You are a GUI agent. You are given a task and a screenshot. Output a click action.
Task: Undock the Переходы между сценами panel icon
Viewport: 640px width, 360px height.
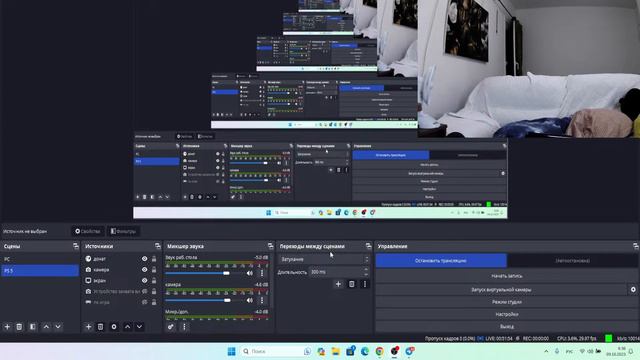tap(368, 246)
